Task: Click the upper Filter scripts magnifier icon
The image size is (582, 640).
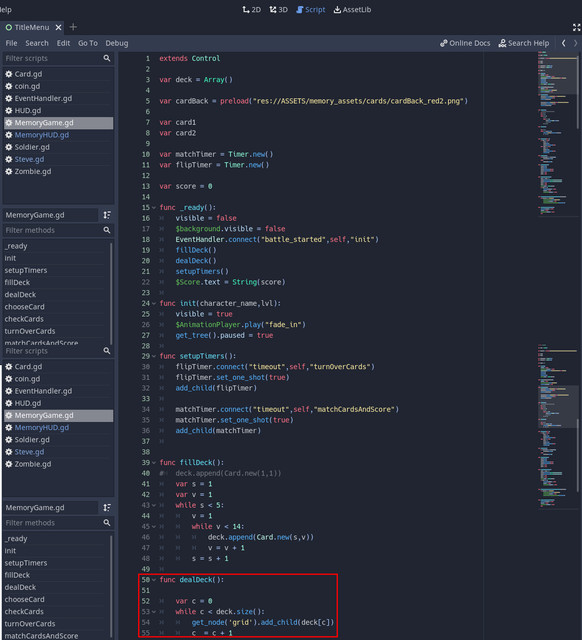Action: [107, 58]
